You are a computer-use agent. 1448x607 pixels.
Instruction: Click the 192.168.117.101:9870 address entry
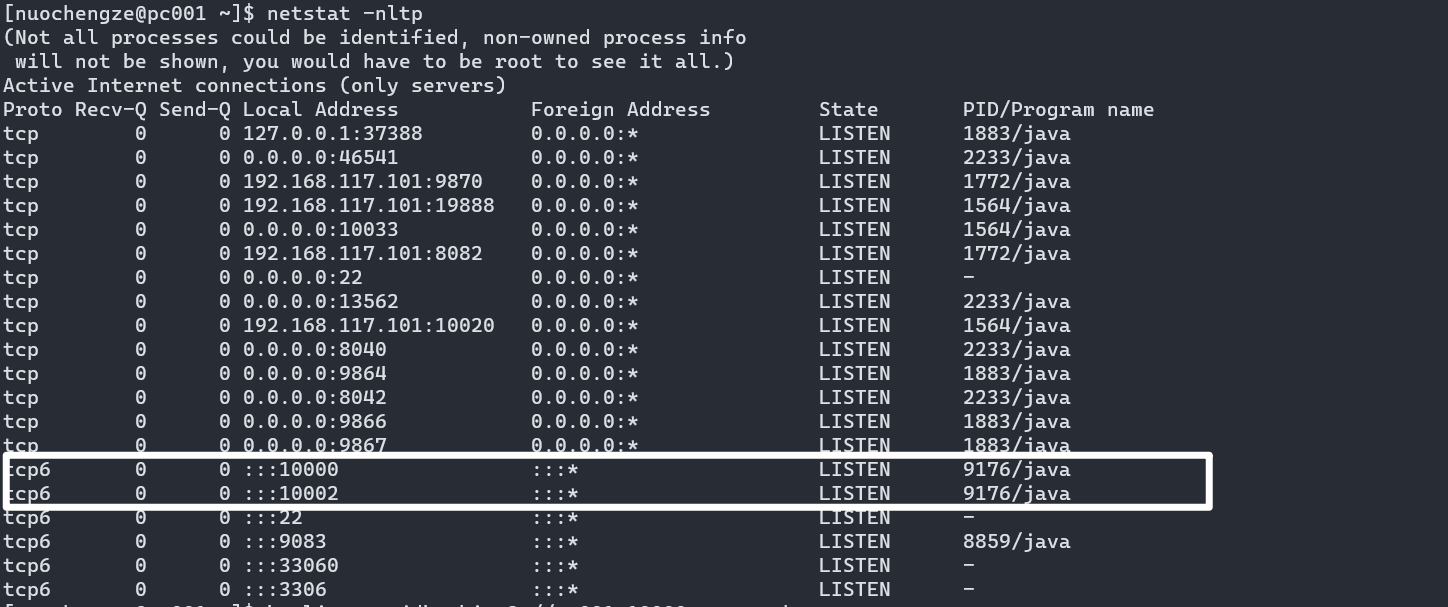pos(362,182)
